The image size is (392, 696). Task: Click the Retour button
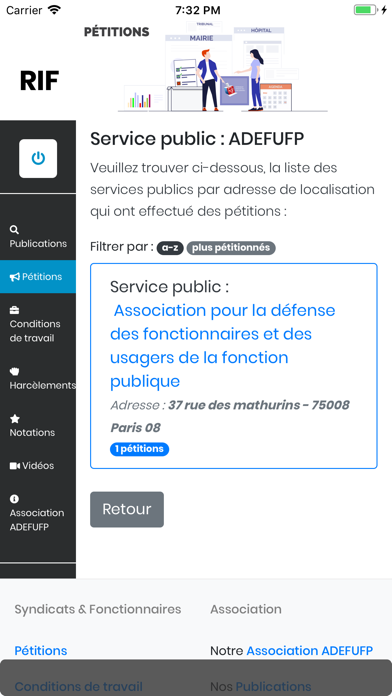[x=127, y=509]
